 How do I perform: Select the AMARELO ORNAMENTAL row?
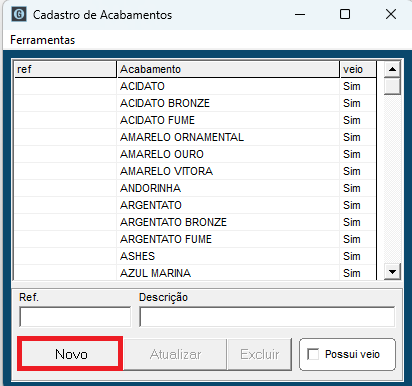[x=195, y=137]
